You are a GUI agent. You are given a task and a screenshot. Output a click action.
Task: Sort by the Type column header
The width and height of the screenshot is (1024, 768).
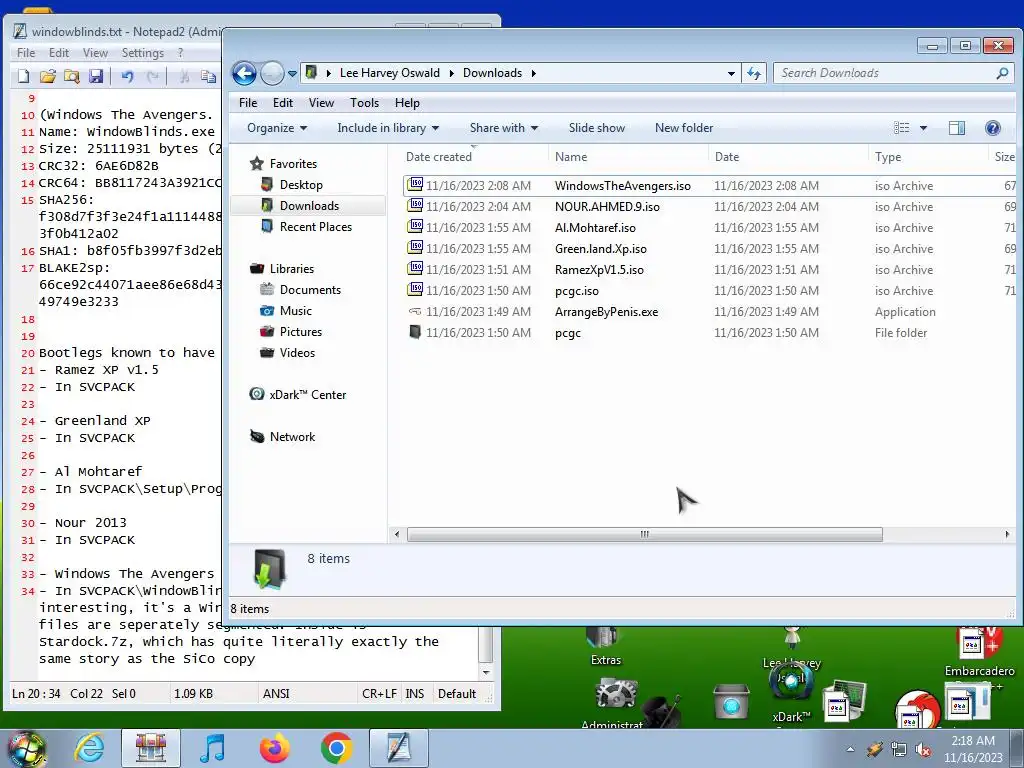[x=929, y=157]
